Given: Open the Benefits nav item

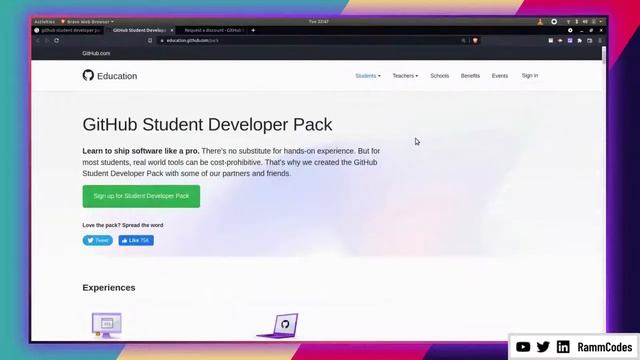Looking at the screenshot, I should [x=470, y=76].
